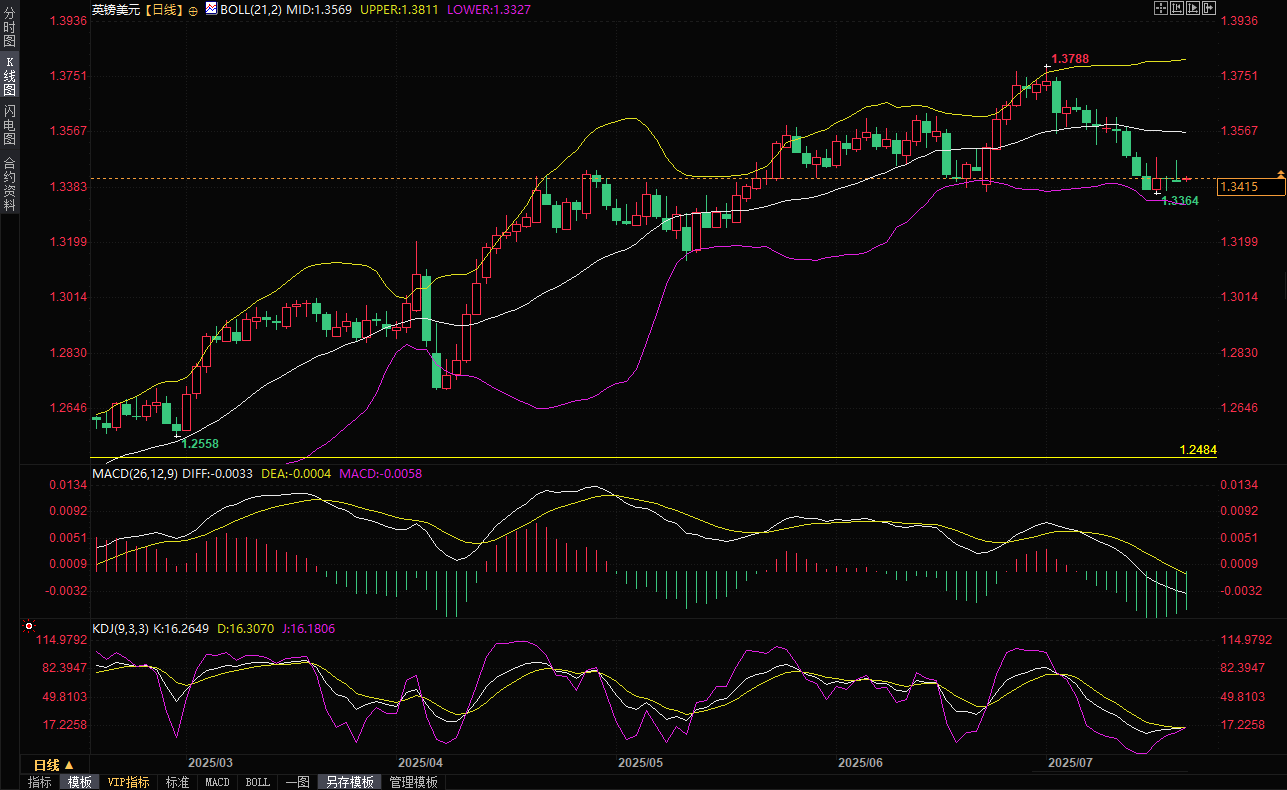Click the chart shrink-left axis icon
The image size is (1287, 790).
1177,8
